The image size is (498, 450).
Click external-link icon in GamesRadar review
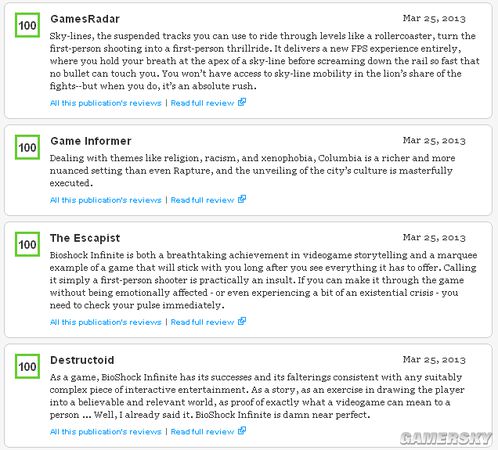click(242, 102)
